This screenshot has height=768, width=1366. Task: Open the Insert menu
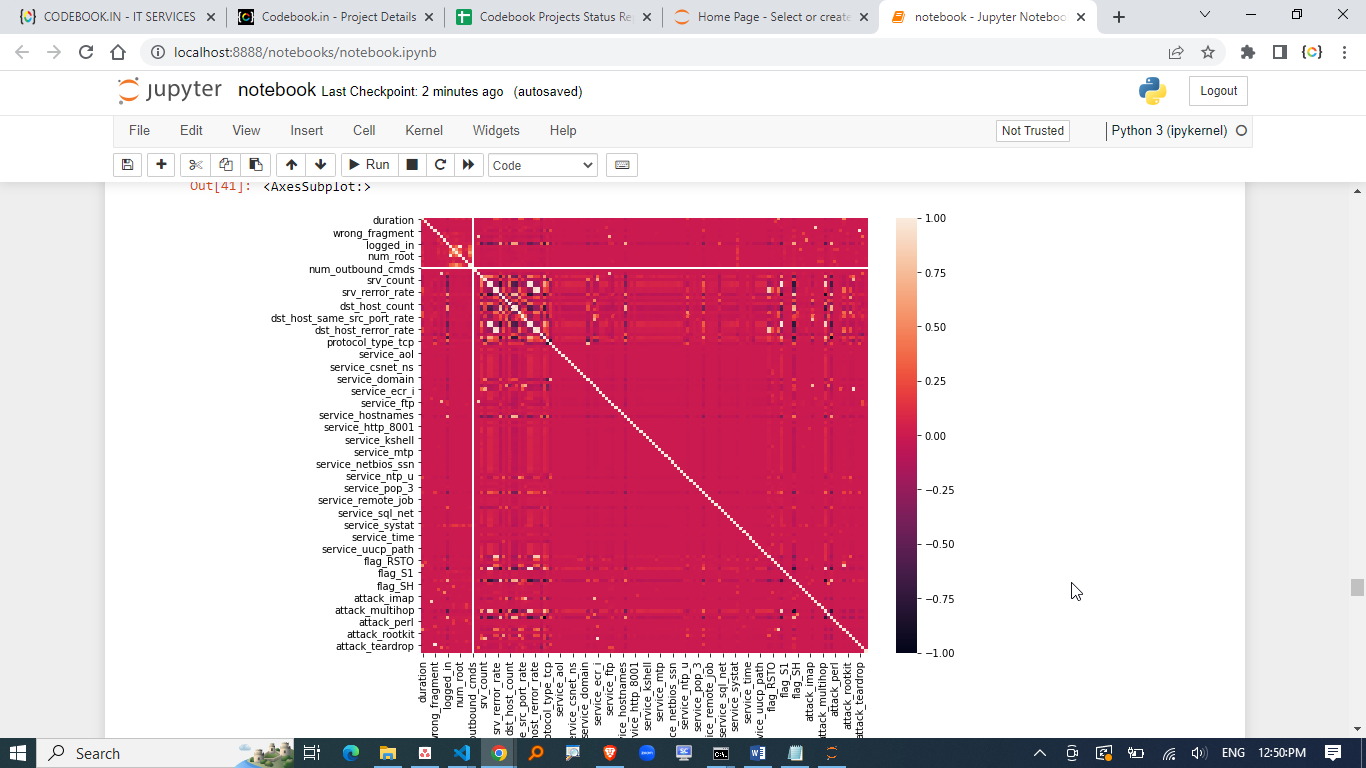(x=307, y=130)
